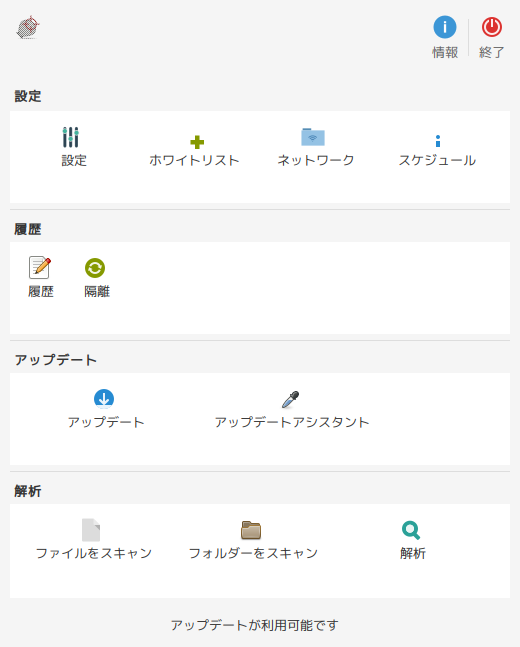Open the ネットワーク folder icon

[x=313, y=137]
